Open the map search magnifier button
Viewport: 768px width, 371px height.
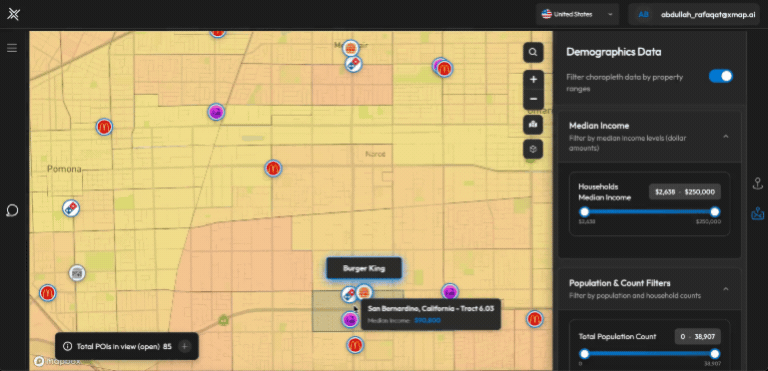(533, 52)
